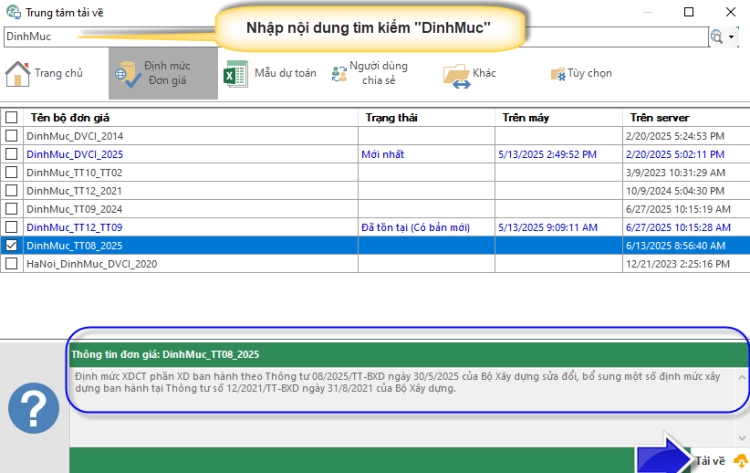Sort by Trên server column header

686,118
